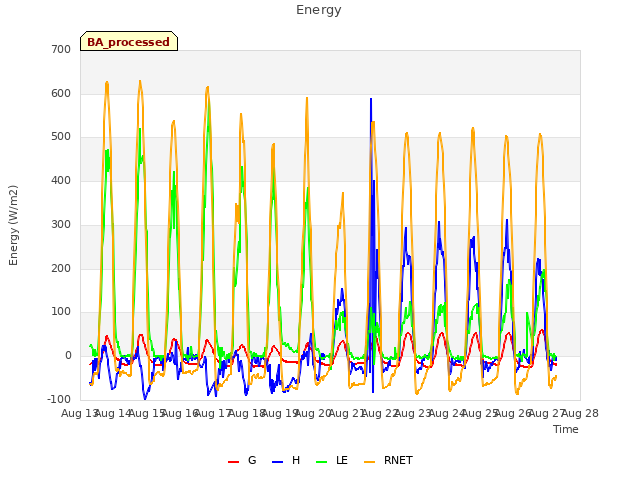
Task: Click the 700 y-axis tick label
Action: pos(61,50)
